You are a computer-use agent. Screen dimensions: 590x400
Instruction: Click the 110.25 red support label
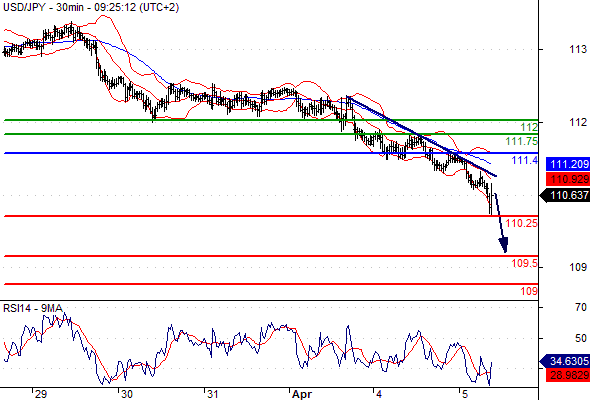[x=522, y=223]
